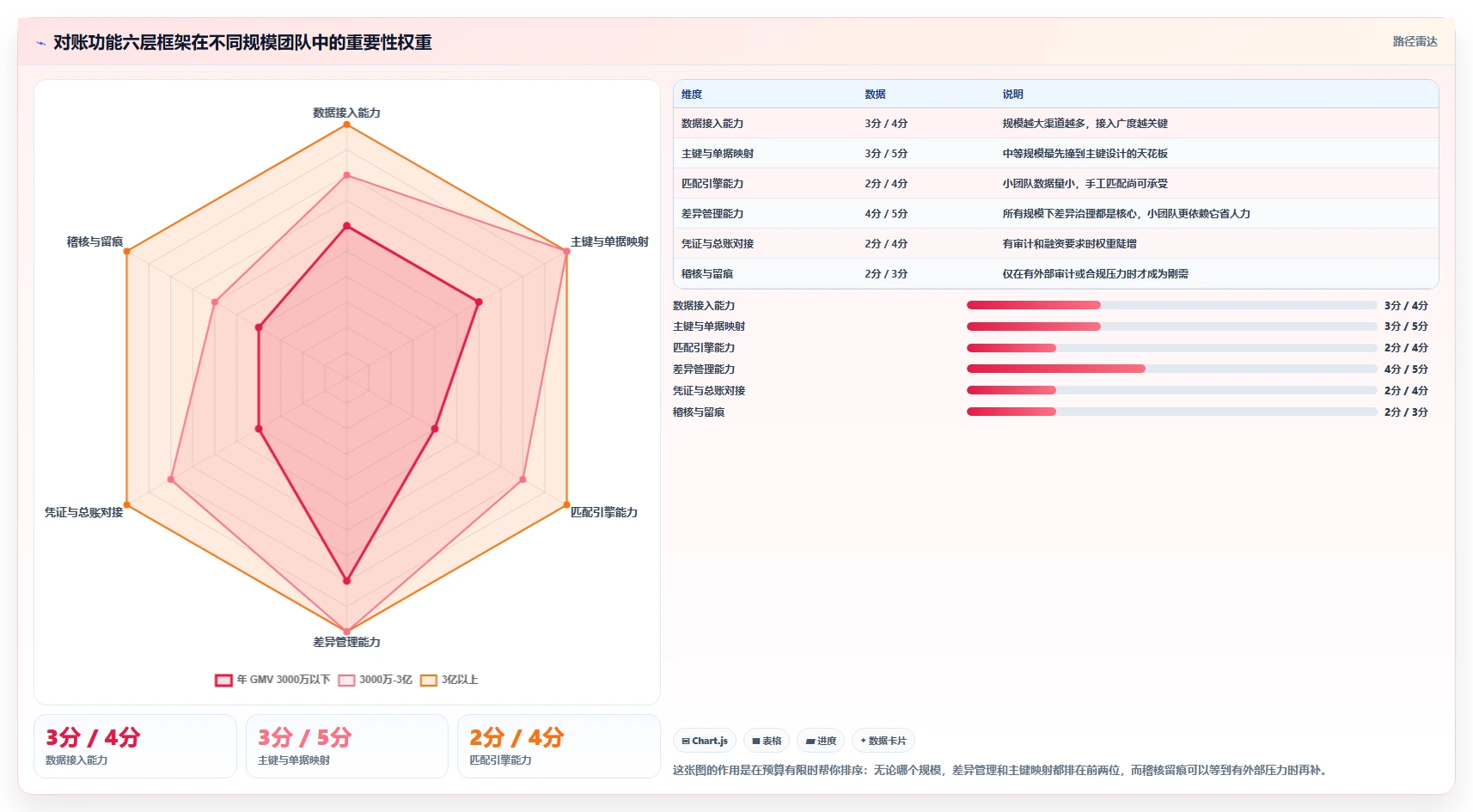Click the dark red data point on the 差异管理能力 axis
This screenshot has width=1473, height=812.
coord(346,581)
